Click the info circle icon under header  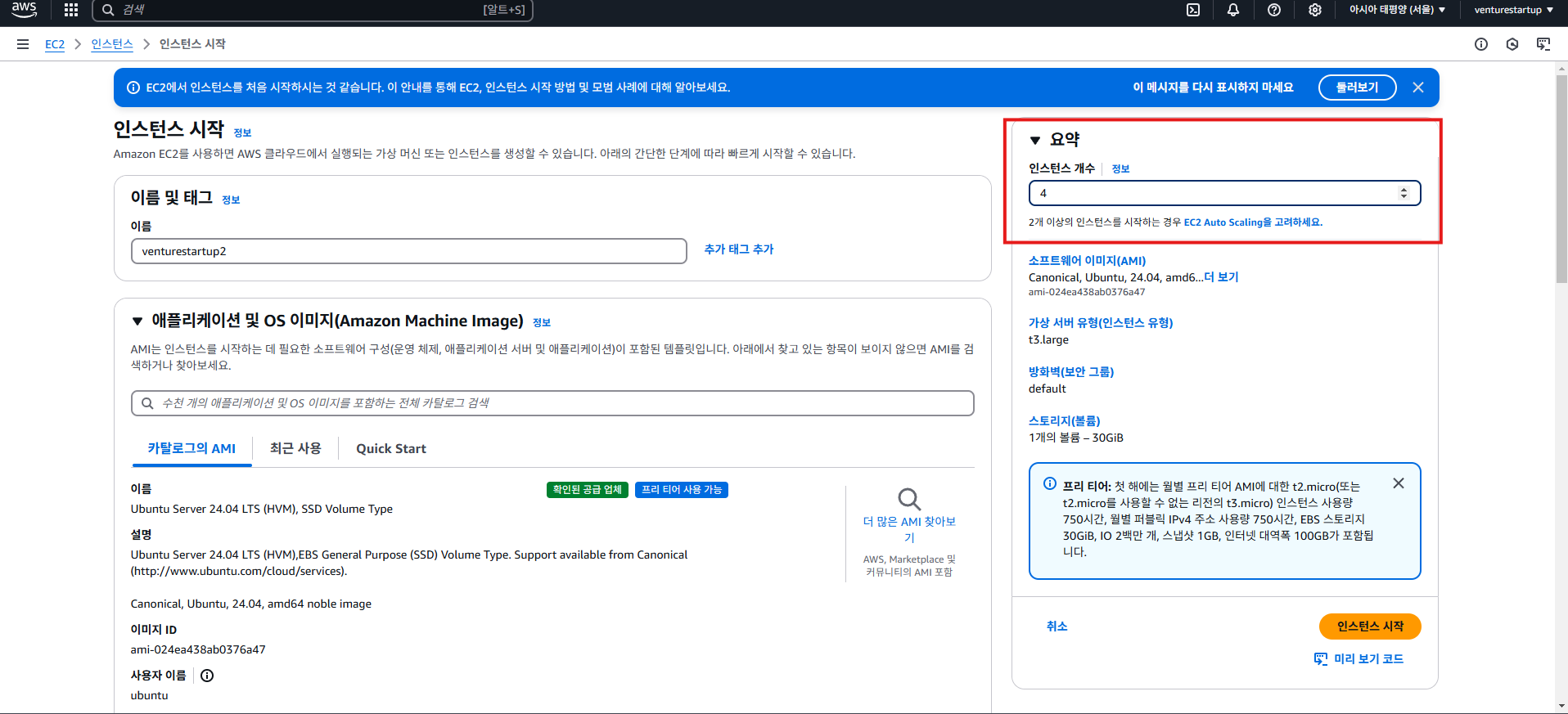tap(1481, 44)
